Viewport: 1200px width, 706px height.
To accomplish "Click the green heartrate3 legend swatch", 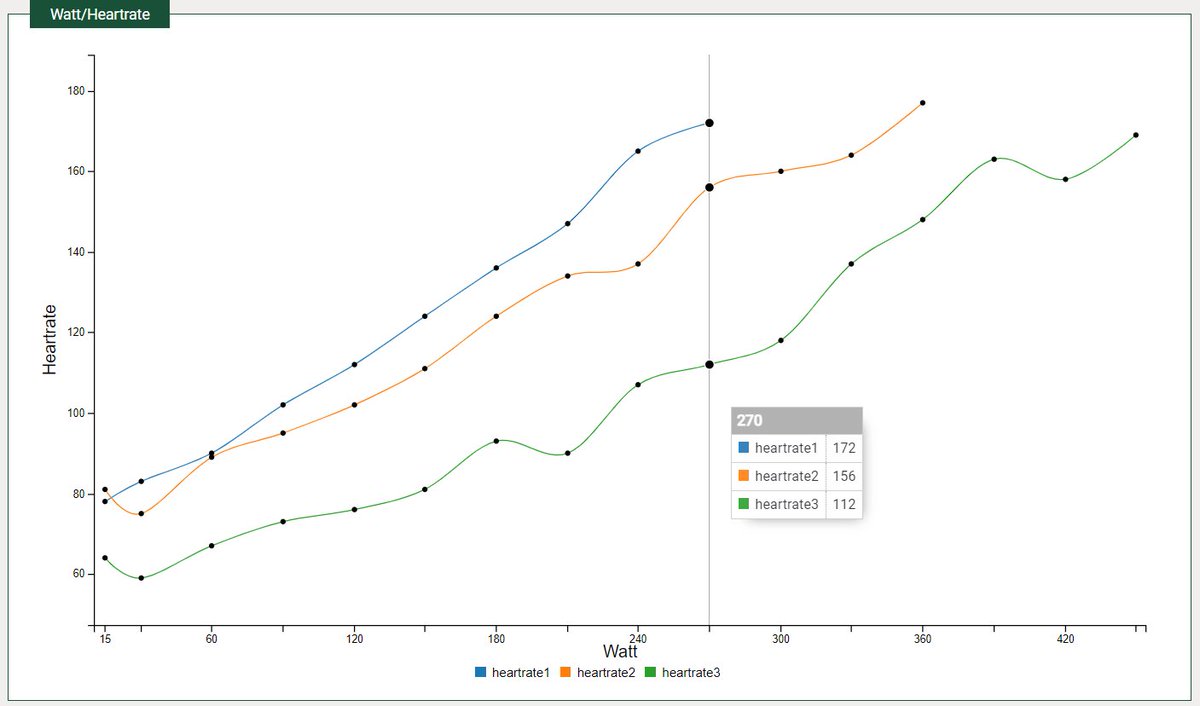I will click(651, 672).
